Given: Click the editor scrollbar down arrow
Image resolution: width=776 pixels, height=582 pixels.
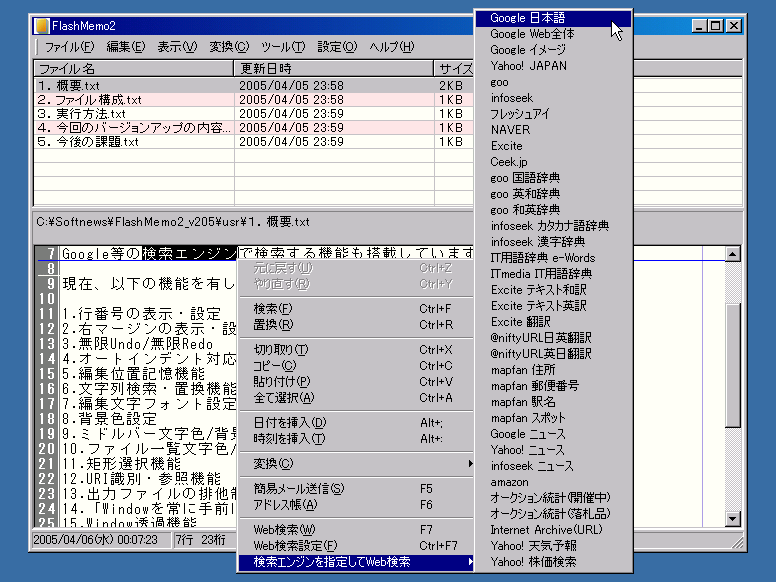Looking at the screenshot, I should point(732,519).
